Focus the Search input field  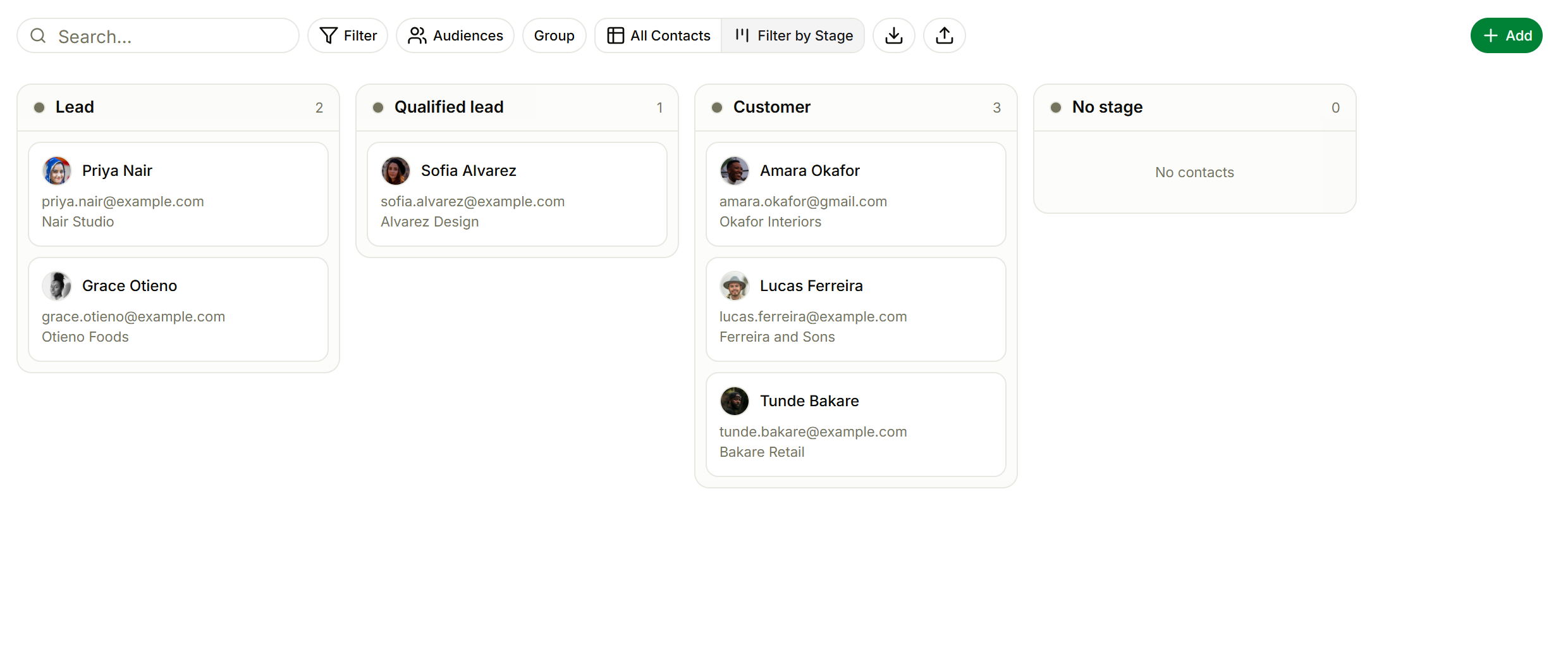(x=158, y=35)
